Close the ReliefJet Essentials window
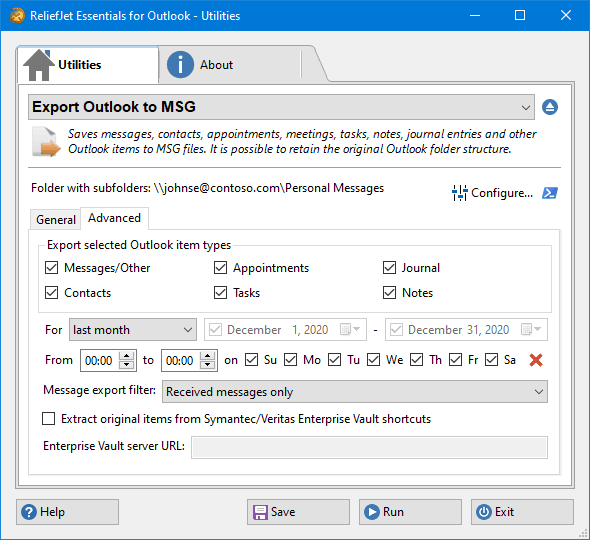Viewport: 590px width, 540px height. [x=566, y=15]
